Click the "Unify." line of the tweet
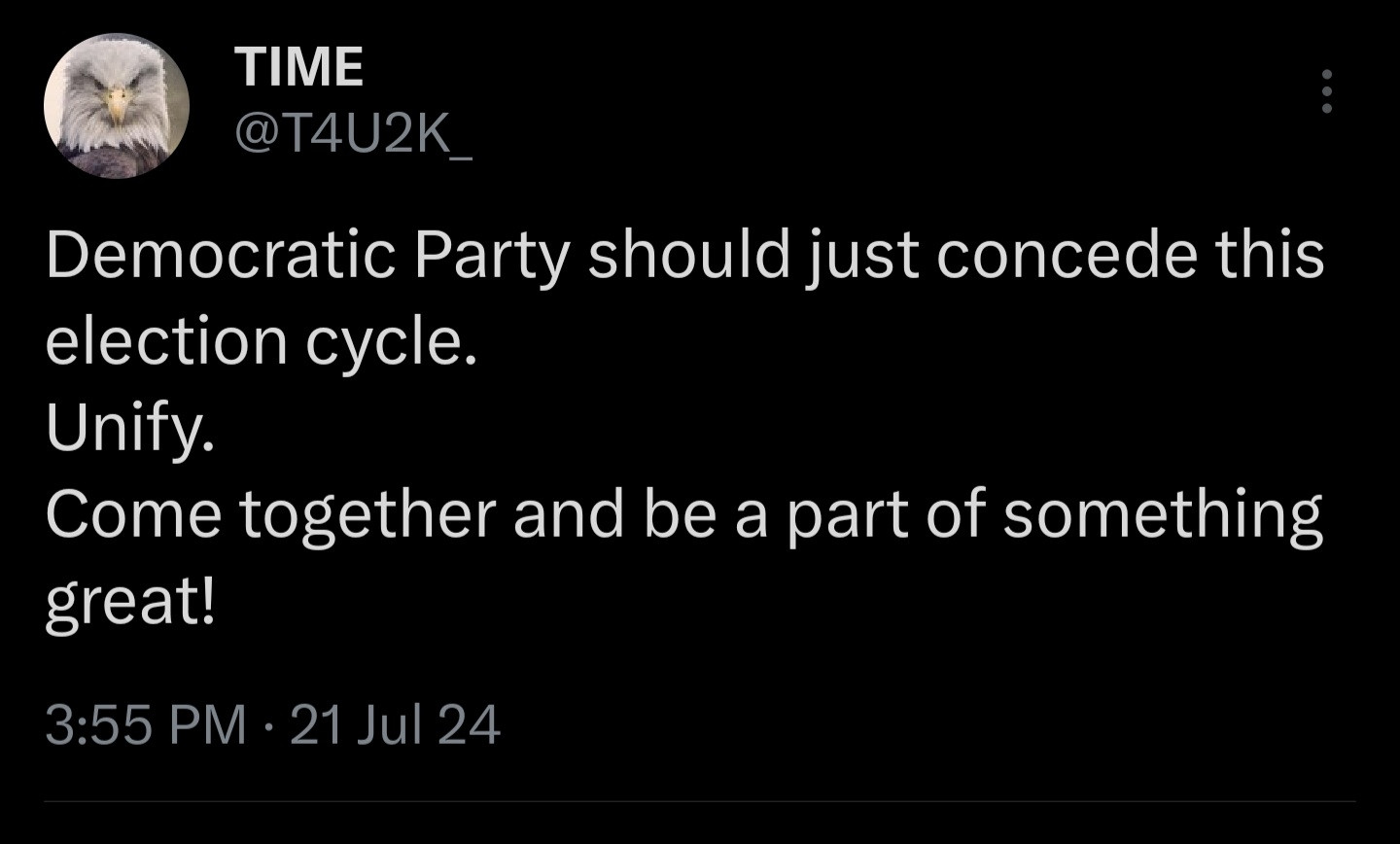This screenshot has width=1400, height=844. coord(129,428)
